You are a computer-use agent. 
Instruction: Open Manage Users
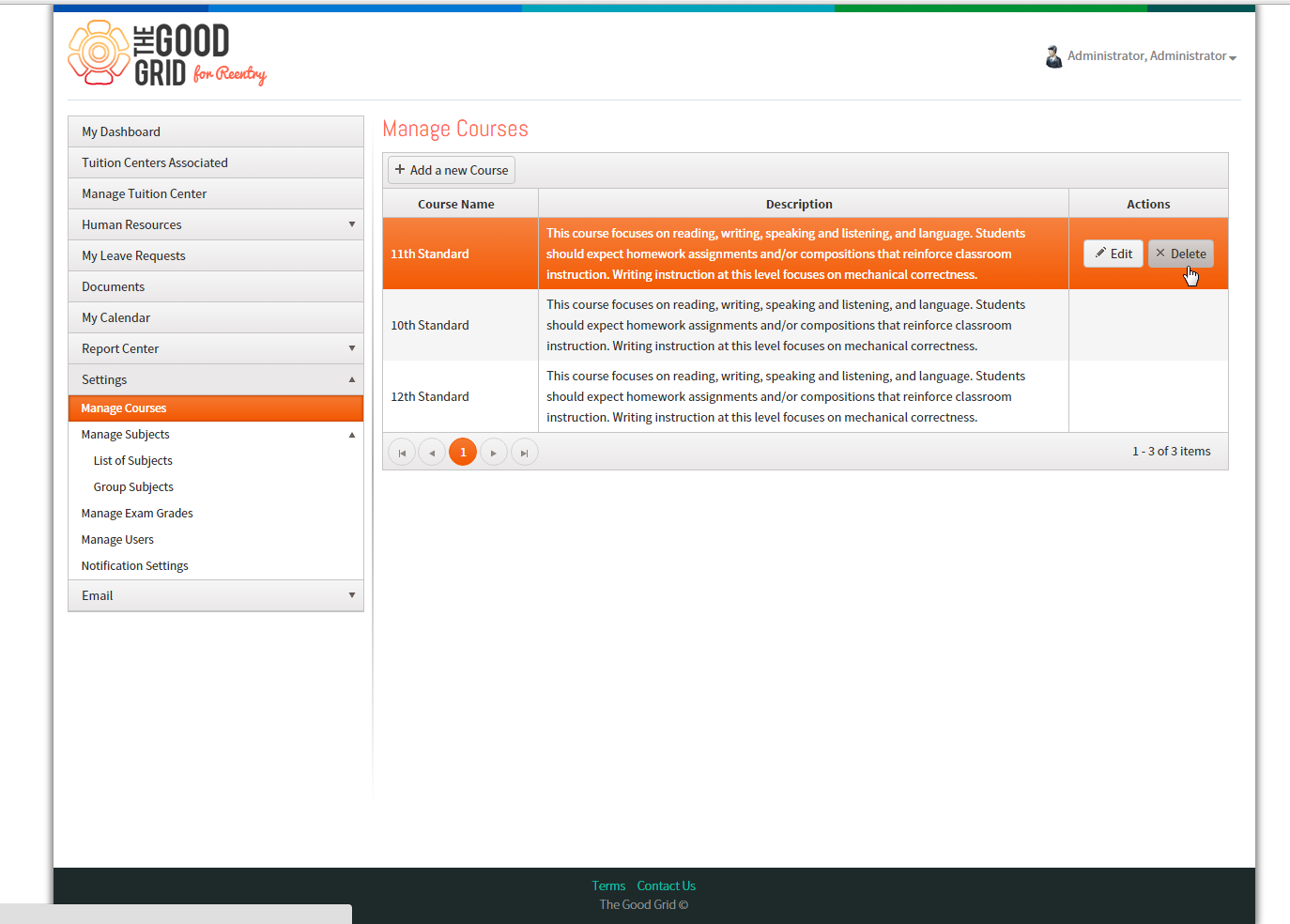pos(117,540)
